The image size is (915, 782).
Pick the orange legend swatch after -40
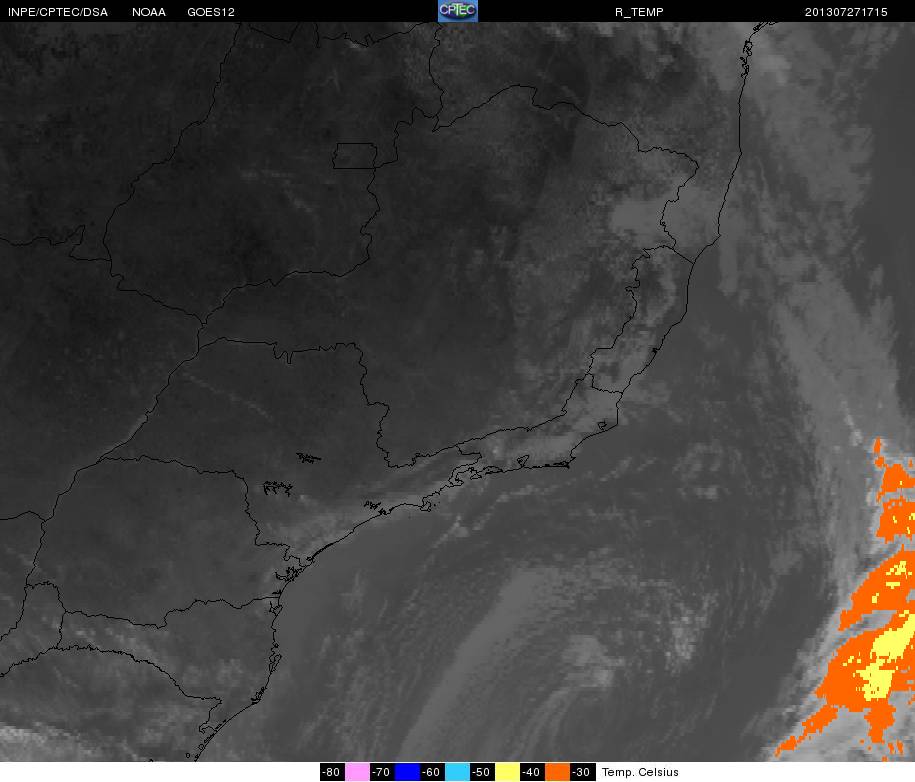click(x=557, y=772)
